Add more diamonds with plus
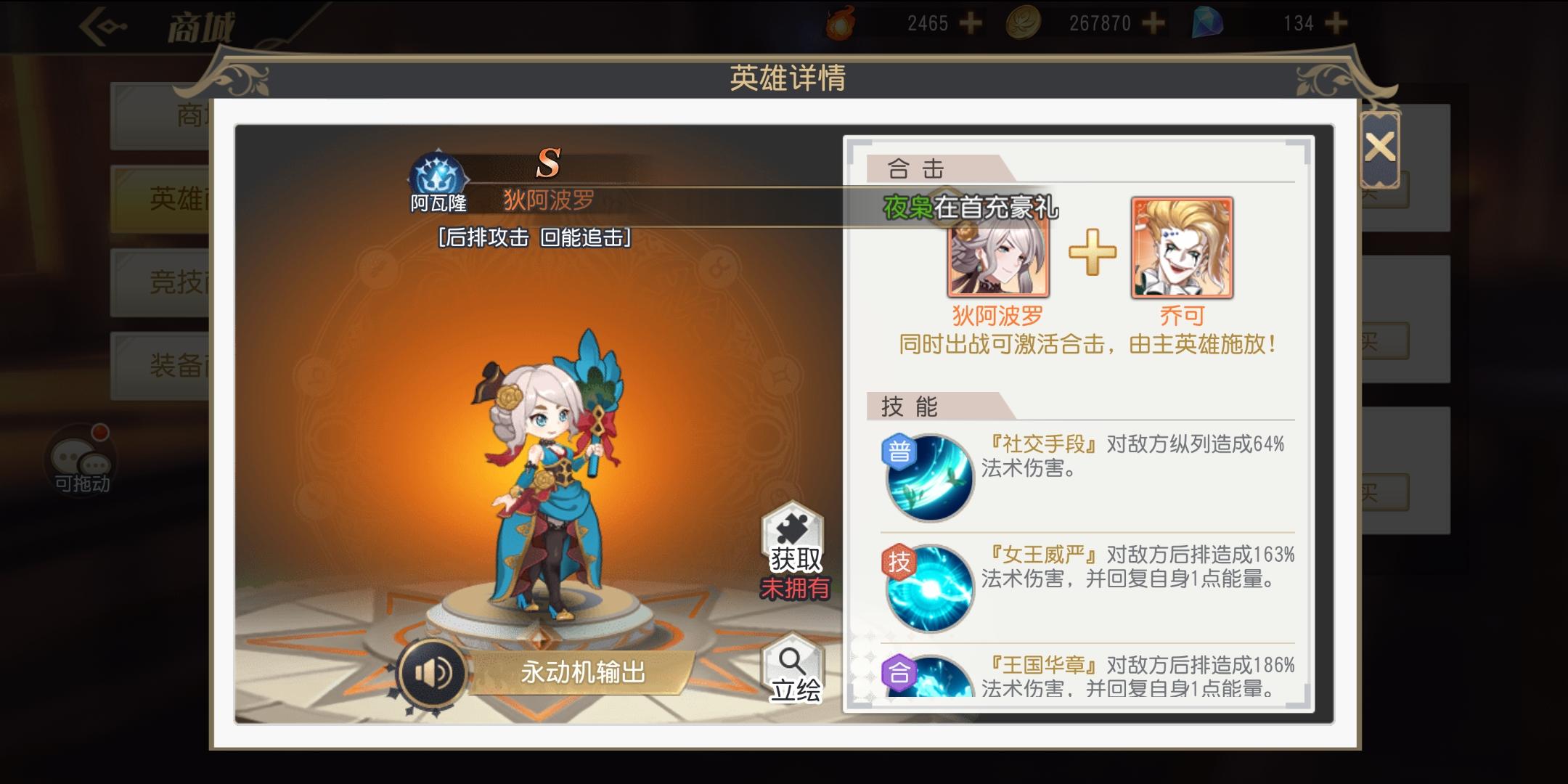 pos(1336,23)
